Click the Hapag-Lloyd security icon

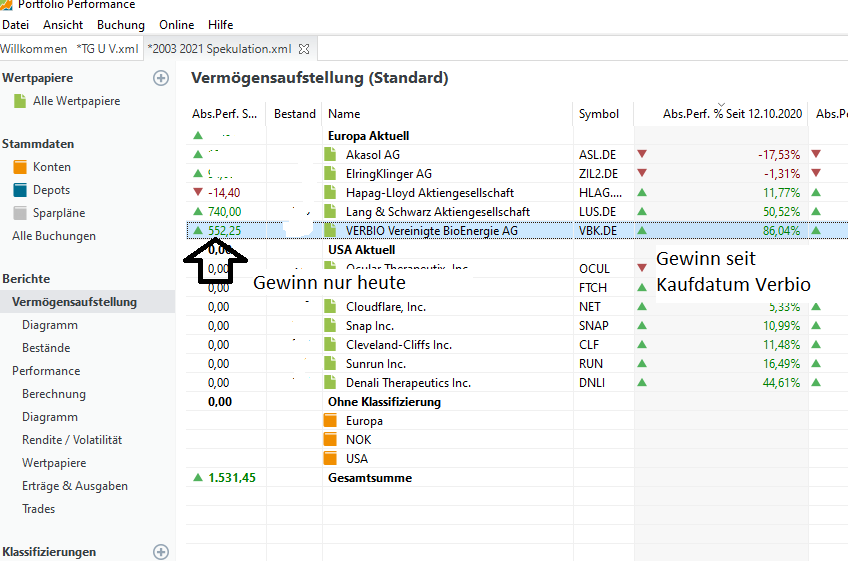[330, 193]
